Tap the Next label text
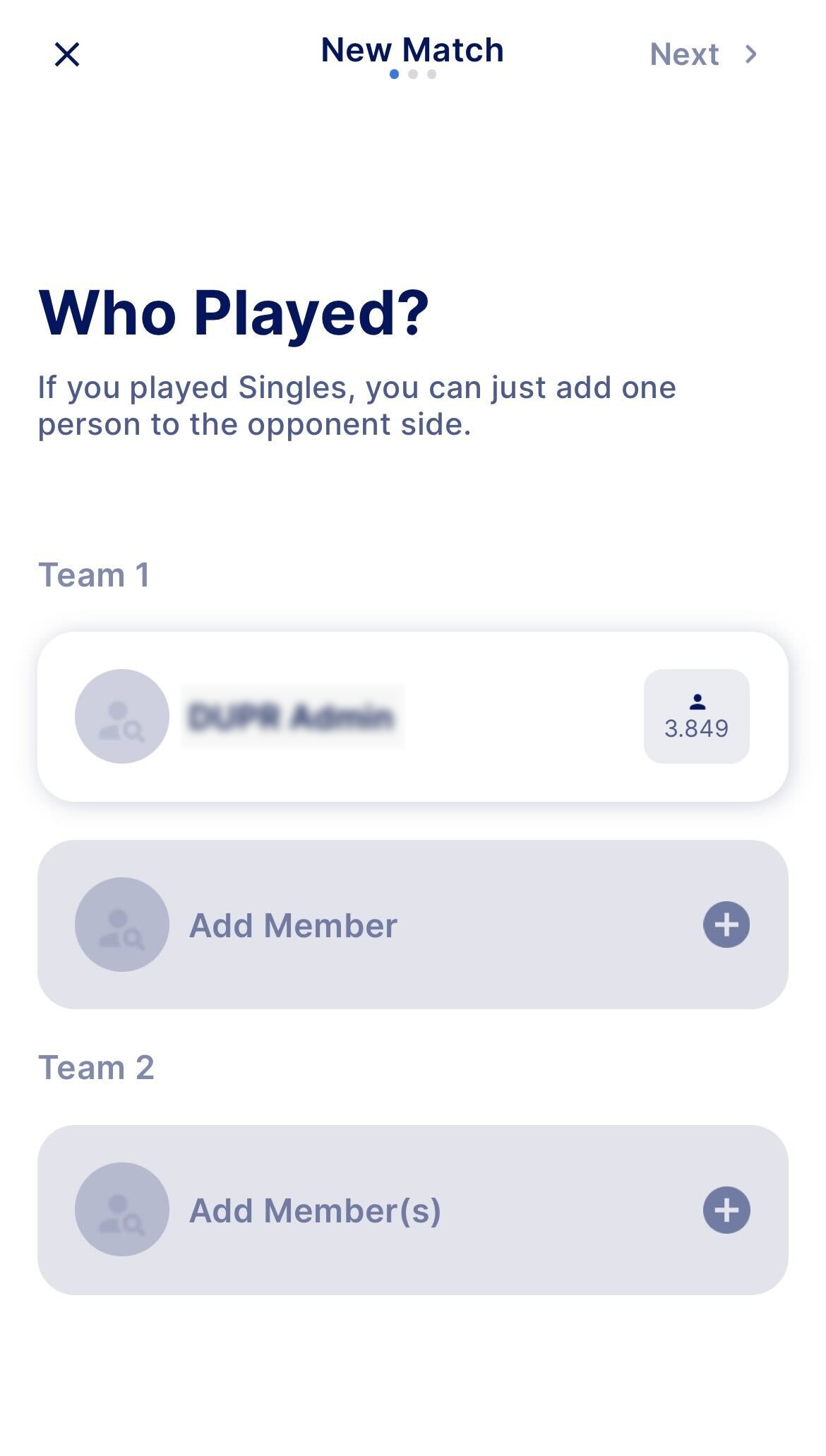Image resolution: width=826 pixels, height=1456 pixels. tap(684, 54)
